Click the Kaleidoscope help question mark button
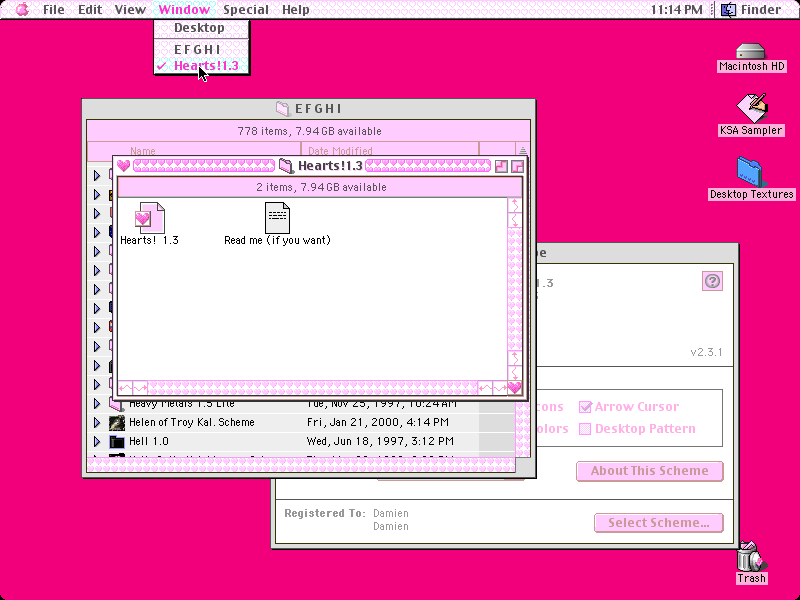 pos(712,281)
